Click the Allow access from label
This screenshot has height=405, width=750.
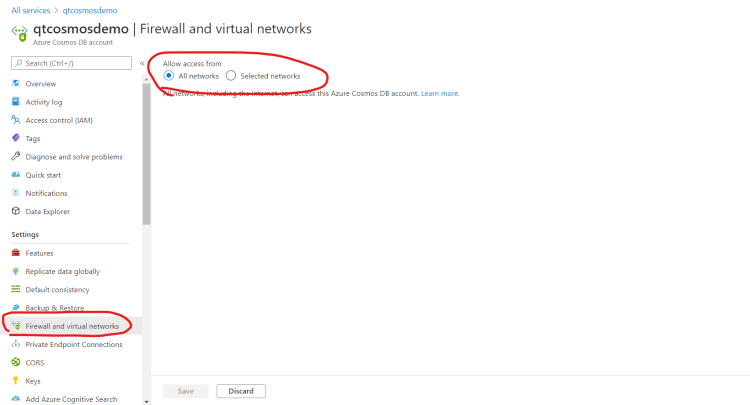coord(192,63)
